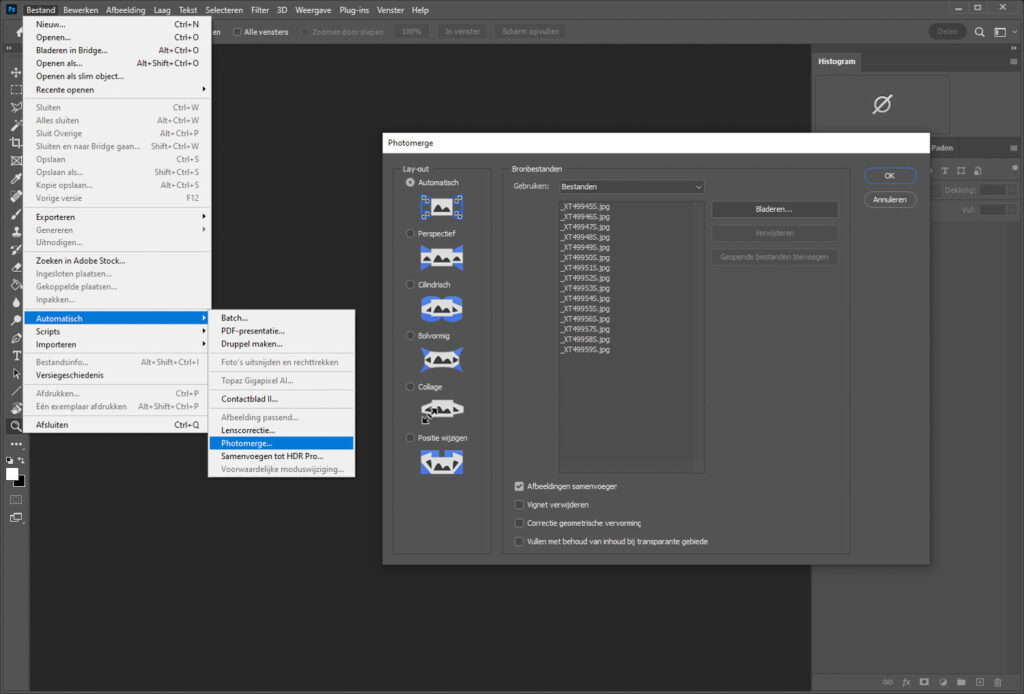Select the Type tool
This screenshot has height=694, width=1024.
tap(16, 356)
